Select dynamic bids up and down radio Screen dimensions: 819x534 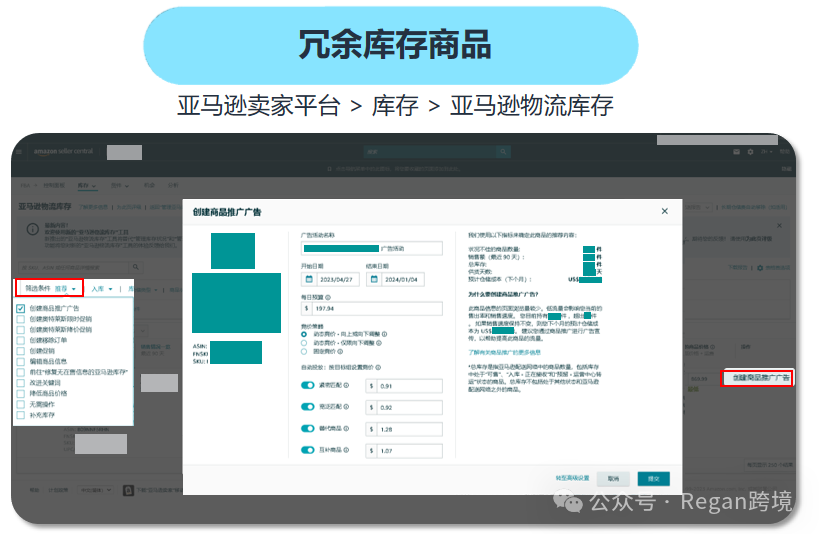tap(304, 334)
